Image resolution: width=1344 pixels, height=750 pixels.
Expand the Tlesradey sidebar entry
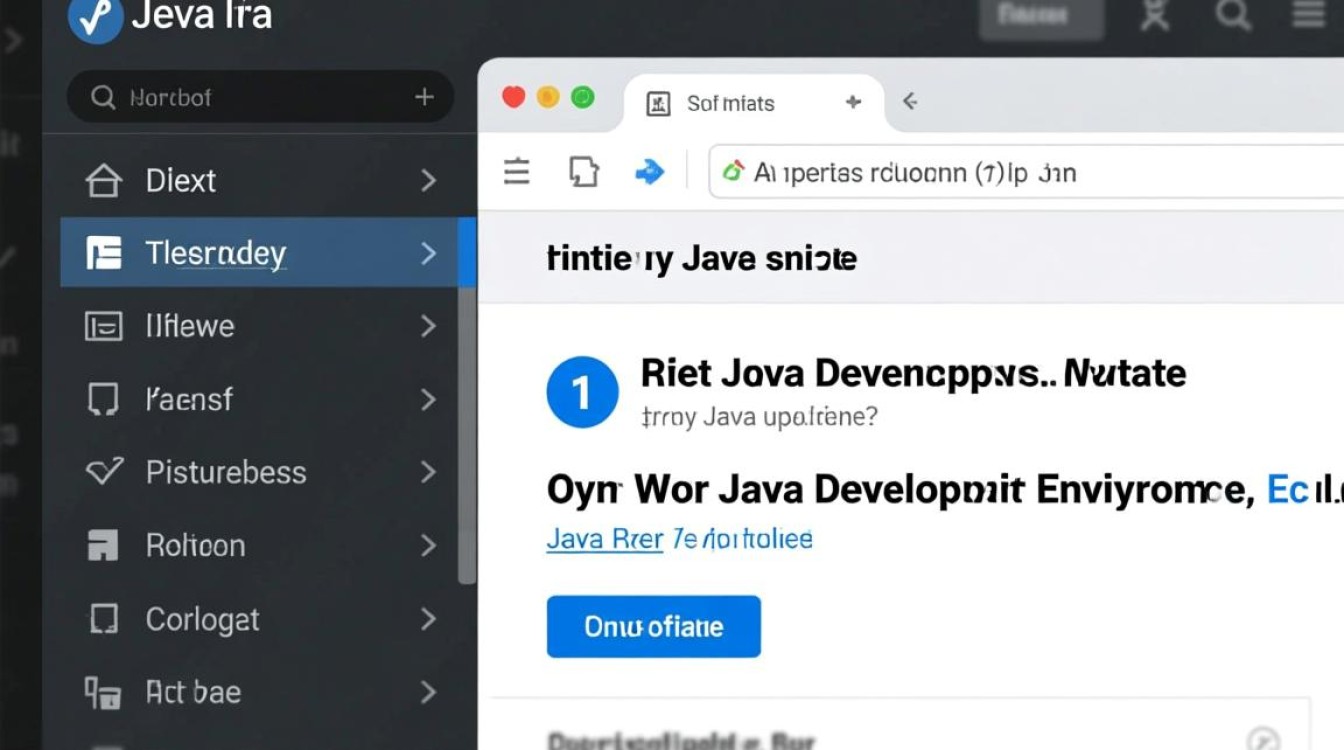(428, 253)
